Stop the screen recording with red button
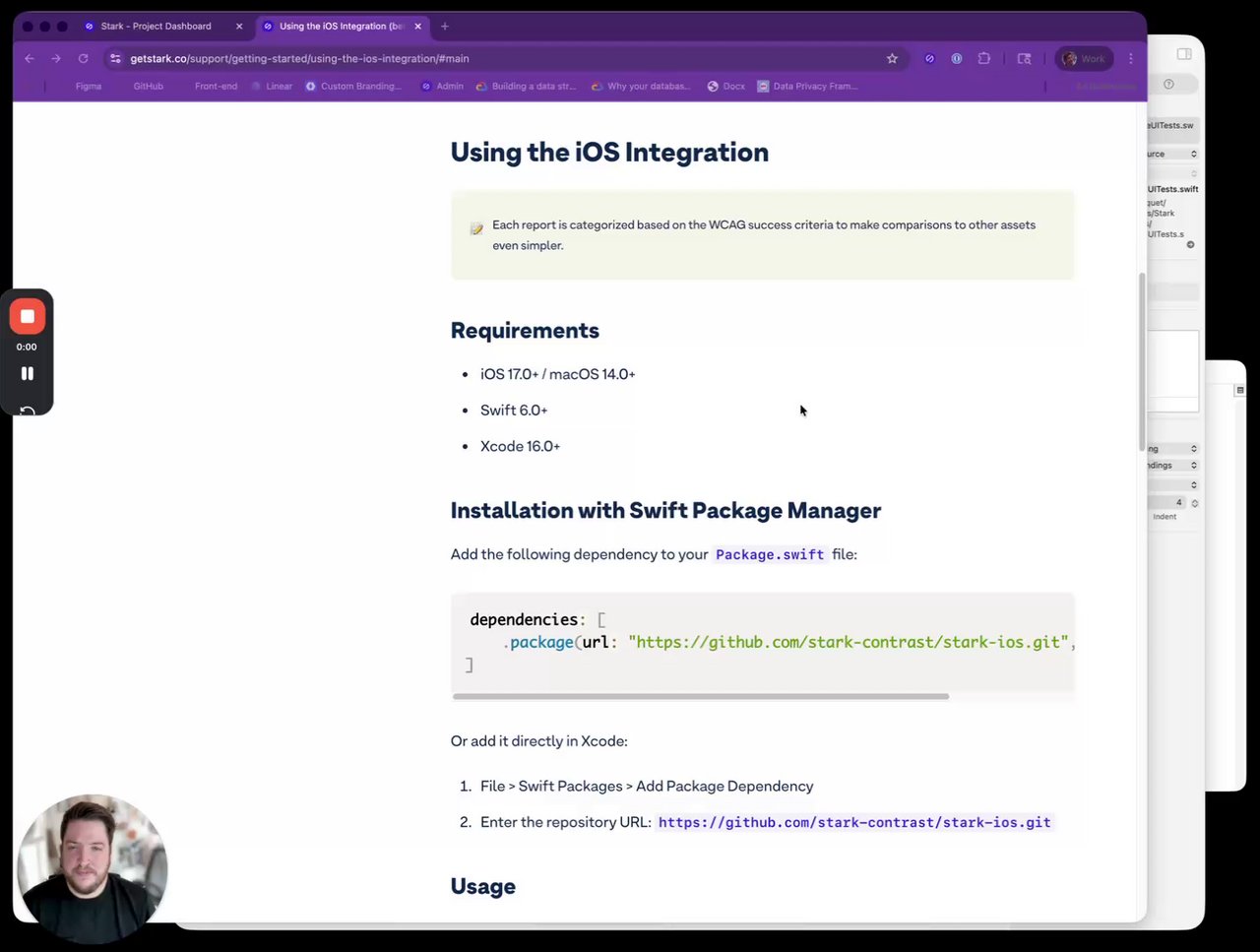The height and width of the screenshot is (952, 1260). coord(28,316)
